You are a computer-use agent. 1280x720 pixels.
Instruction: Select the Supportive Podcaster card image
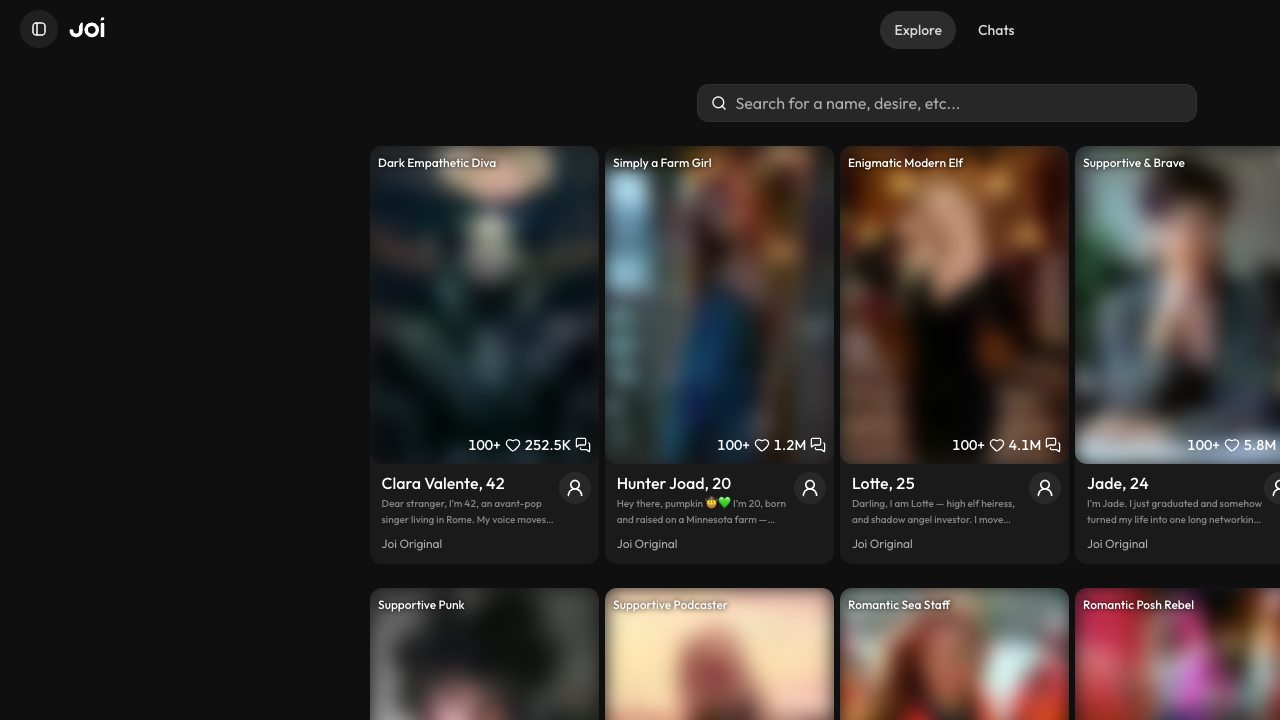click(x=719, y=654)
